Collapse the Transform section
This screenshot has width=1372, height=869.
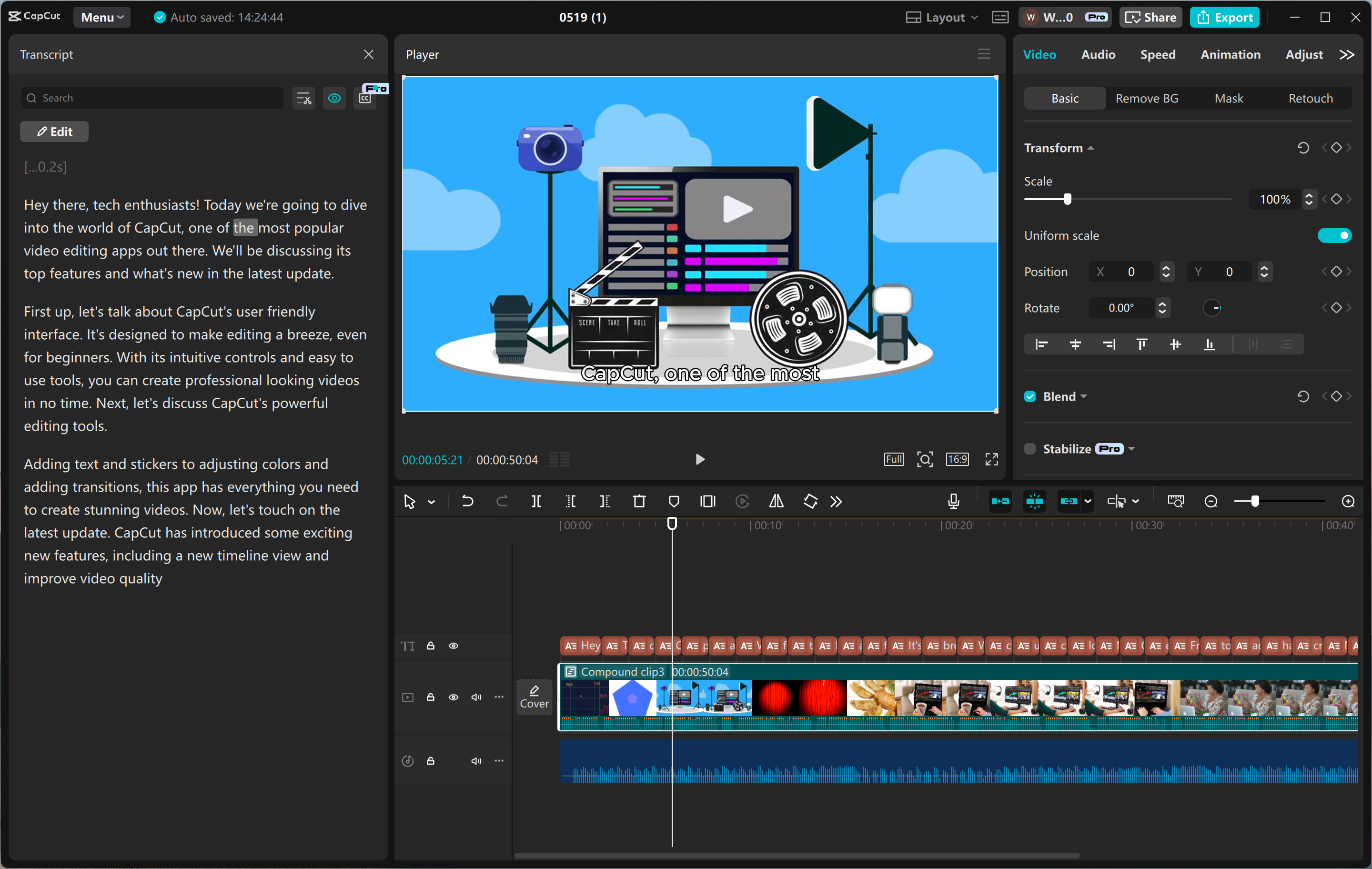coord(1091,148)
